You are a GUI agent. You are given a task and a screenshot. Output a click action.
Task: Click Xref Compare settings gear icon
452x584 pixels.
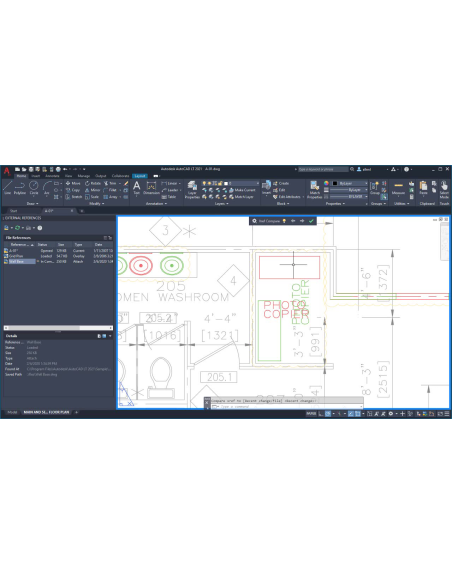(254, 221)
